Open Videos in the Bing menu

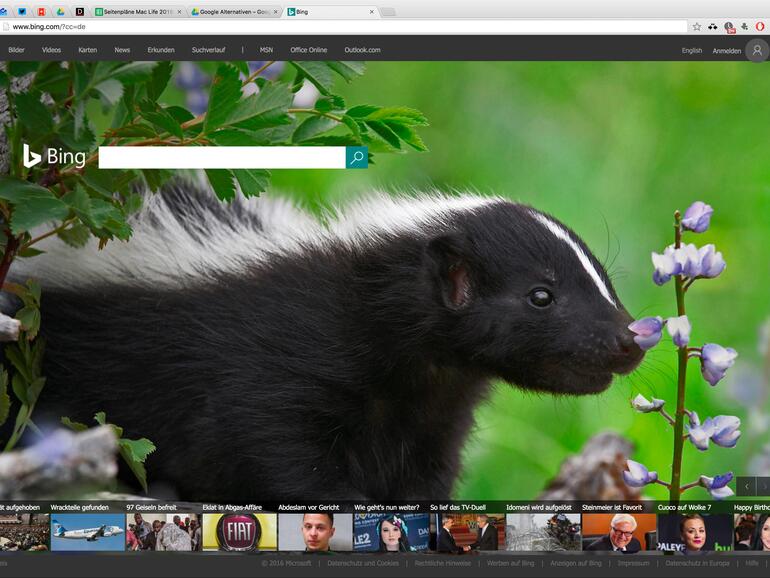[x=52, y=50]
